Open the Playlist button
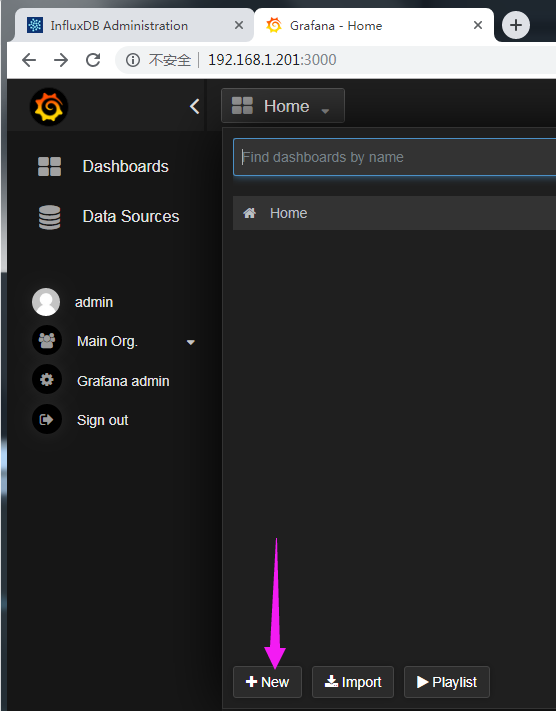Screen dimensions: 556x711 coord(447,682)
